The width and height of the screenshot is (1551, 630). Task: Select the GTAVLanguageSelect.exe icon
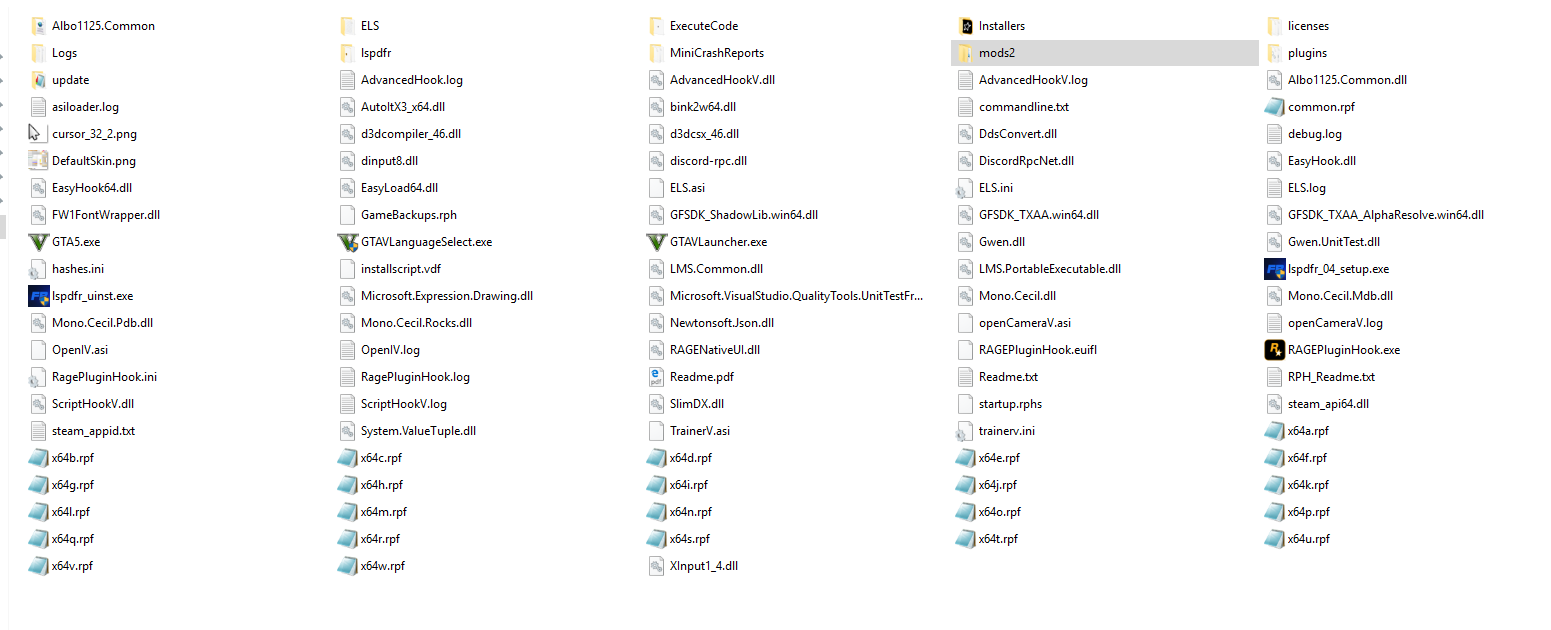[347, 242]
